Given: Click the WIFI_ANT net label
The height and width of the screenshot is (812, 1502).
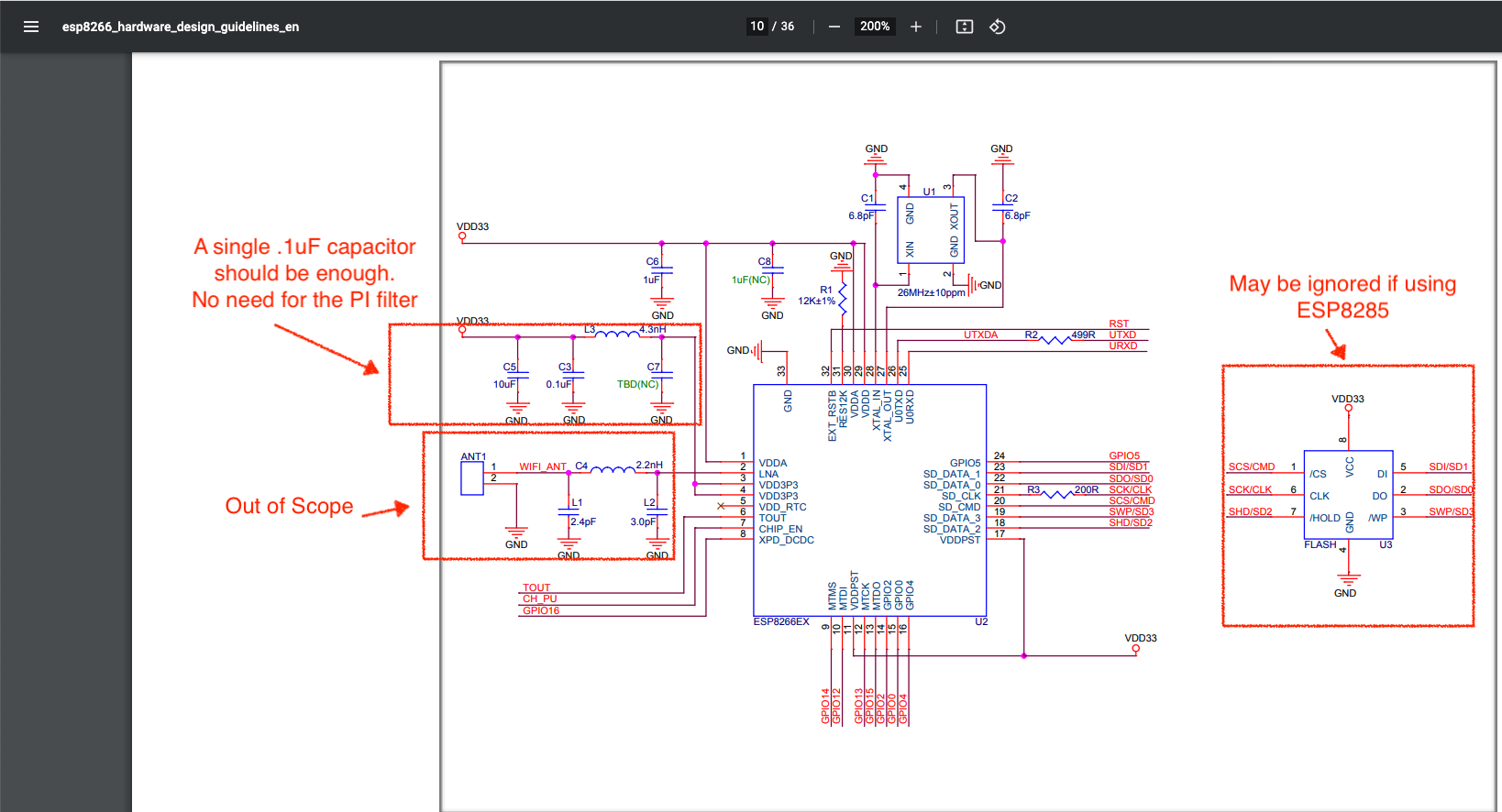Looking at the screenshot, I should [543, 466].
